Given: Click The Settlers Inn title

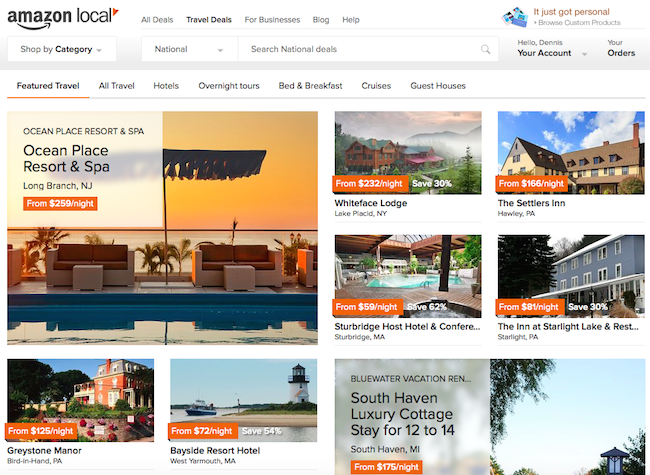Looking at the screenshot, I should [x=531, y=203].
